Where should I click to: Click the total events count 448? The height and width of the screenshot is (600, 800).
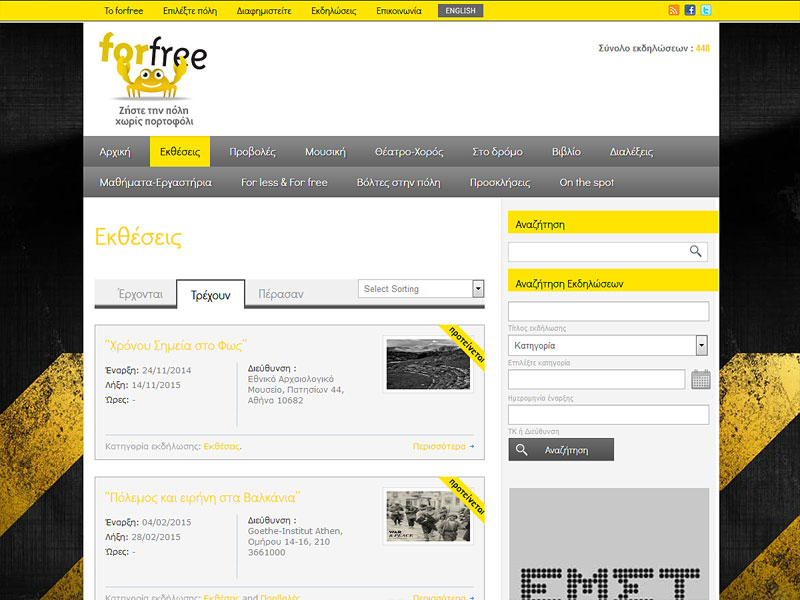click(703, 48)
